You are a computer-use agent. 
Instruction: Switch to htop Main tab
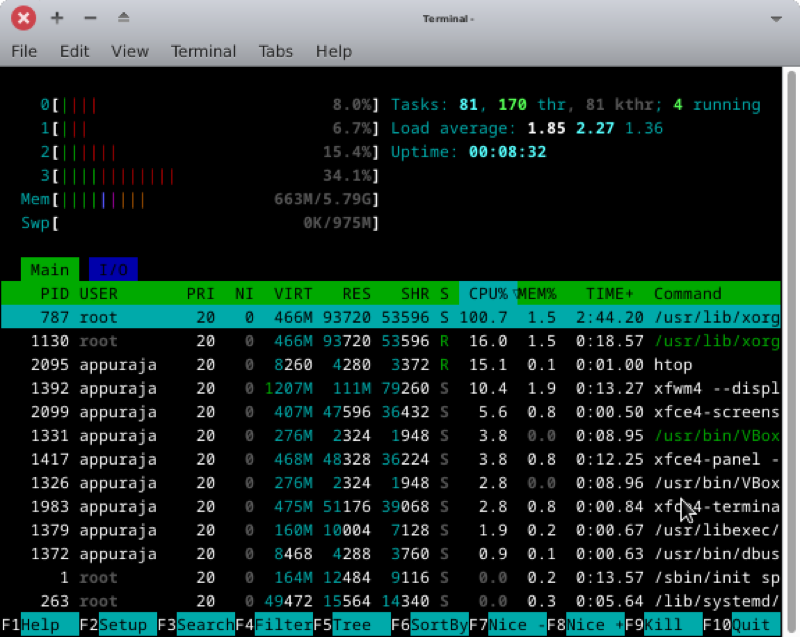coord(49,269)
